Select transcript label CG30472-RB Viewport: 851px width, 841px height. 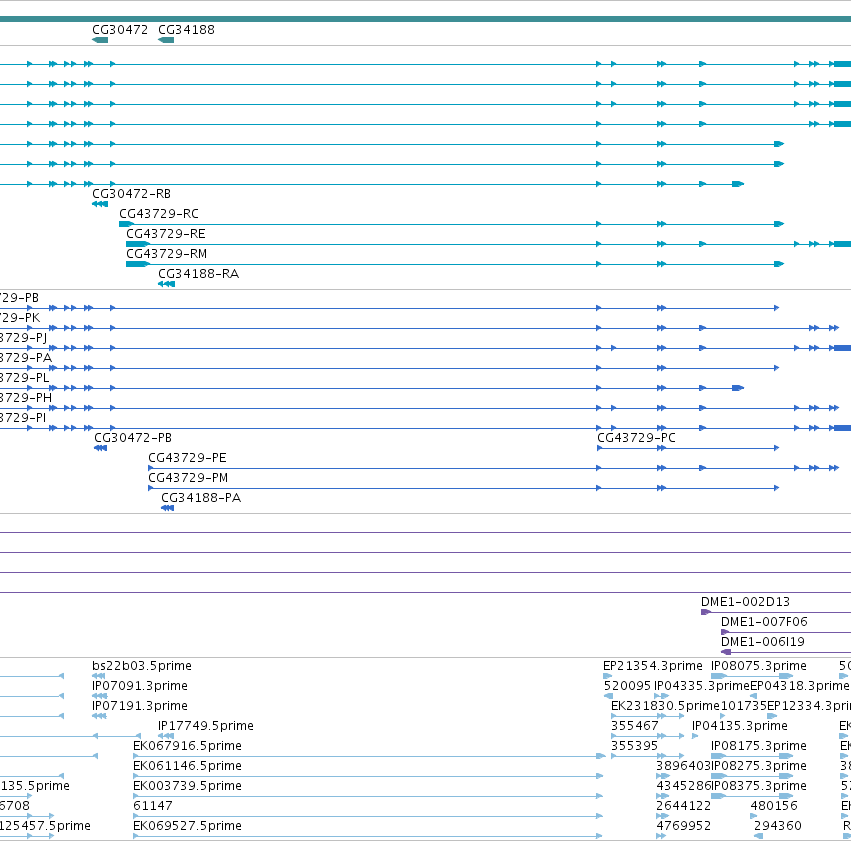coord(131,194)
